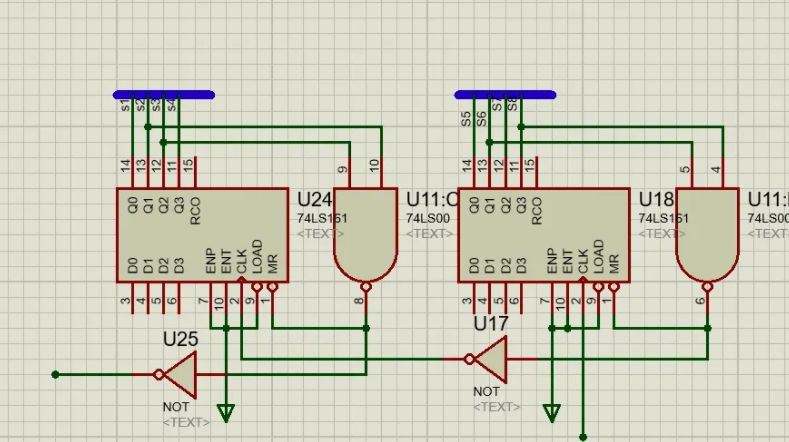Click the U25 reference label
Screen dimensions: 789x442
181,339
